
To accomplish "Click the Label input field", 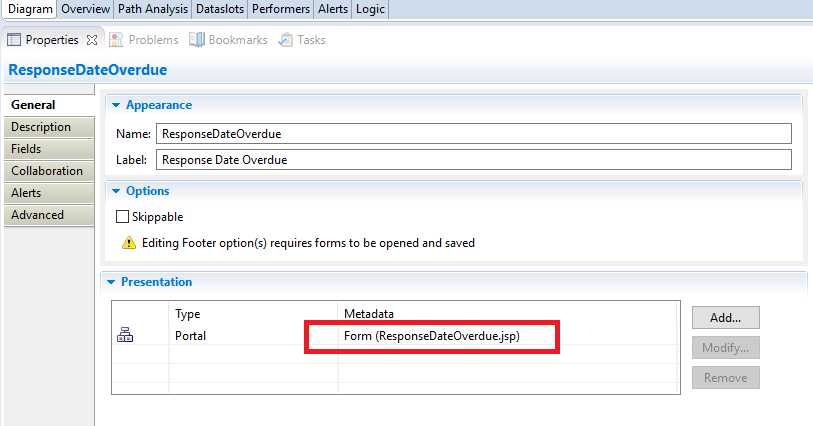I will (x=474, y=160).
